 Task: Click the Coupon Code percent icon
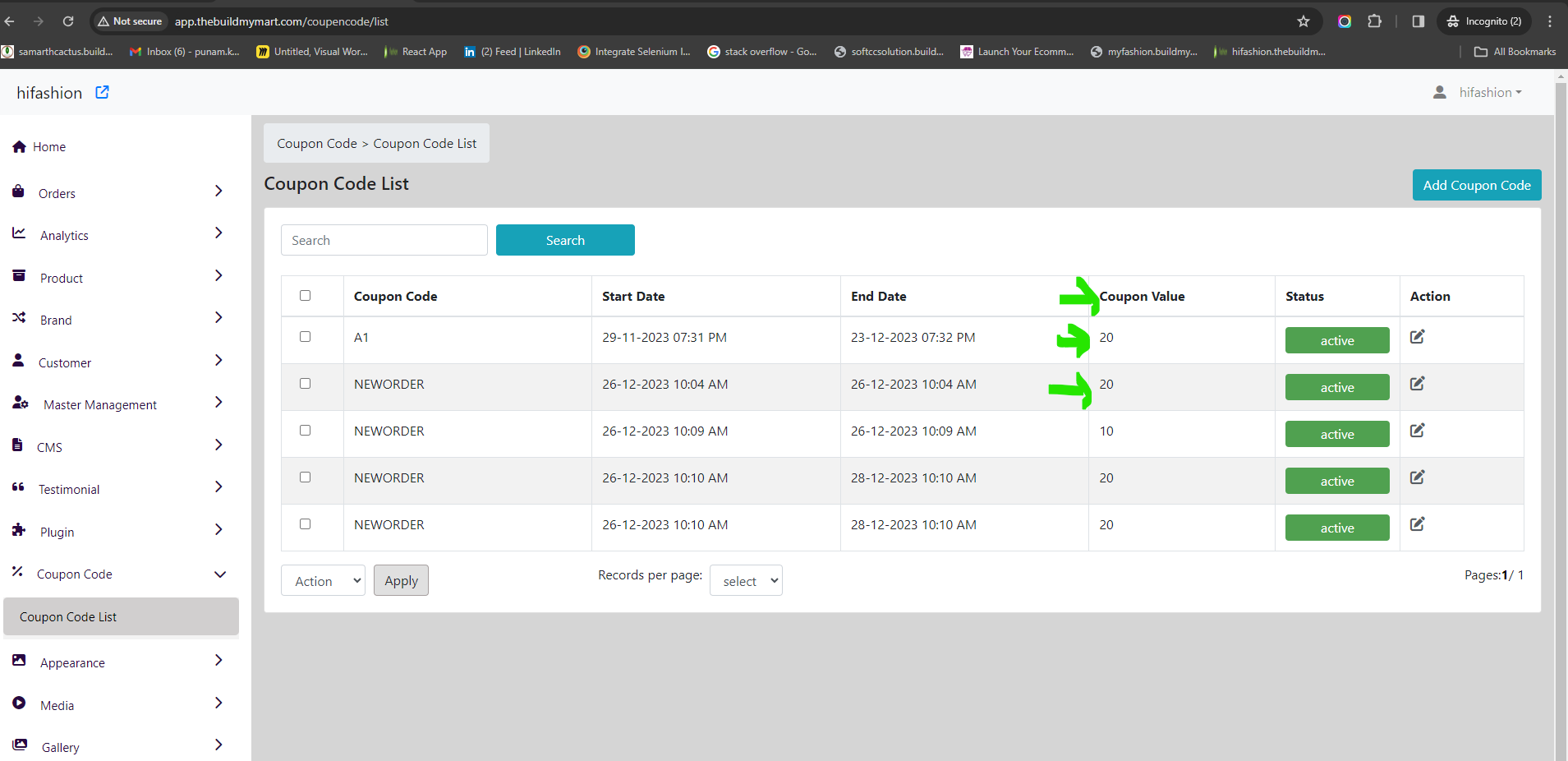tap(17, 571)
